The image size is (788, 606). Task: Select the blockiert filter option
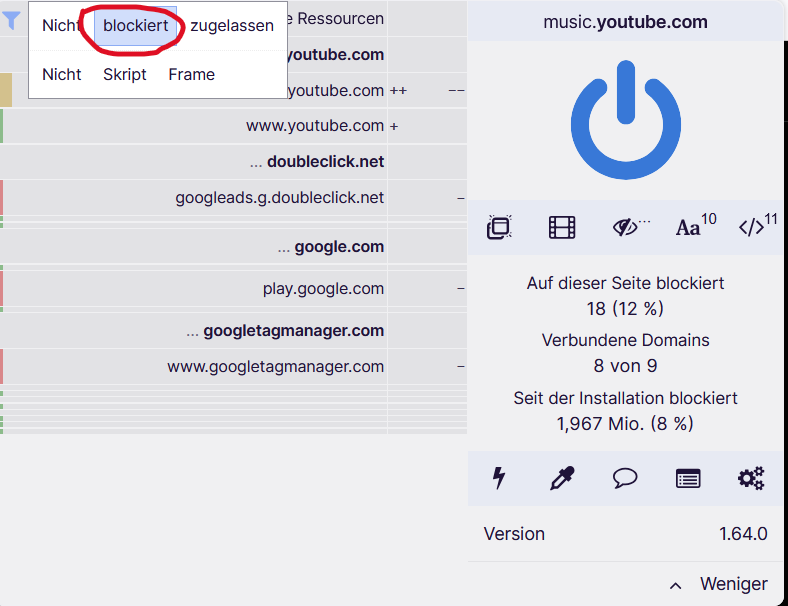[x=136, y=26]
